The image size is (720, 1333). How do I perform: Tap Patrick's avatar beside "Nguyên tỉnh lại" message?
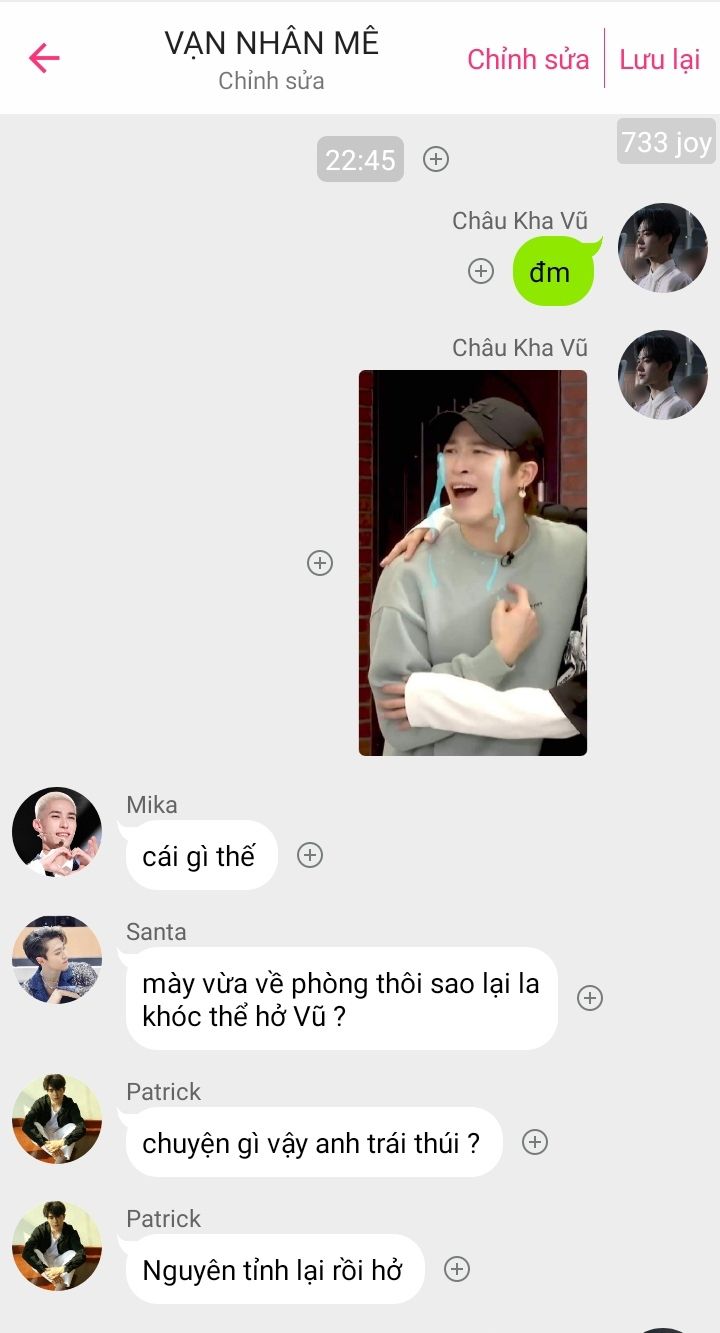tap(57, 1246)
